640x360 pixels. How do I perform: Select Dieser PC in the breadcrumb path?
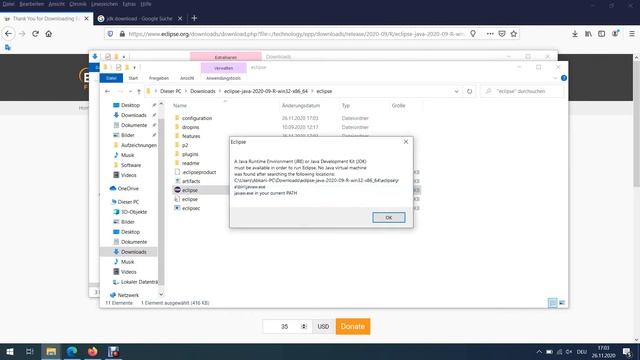(170, 91)
